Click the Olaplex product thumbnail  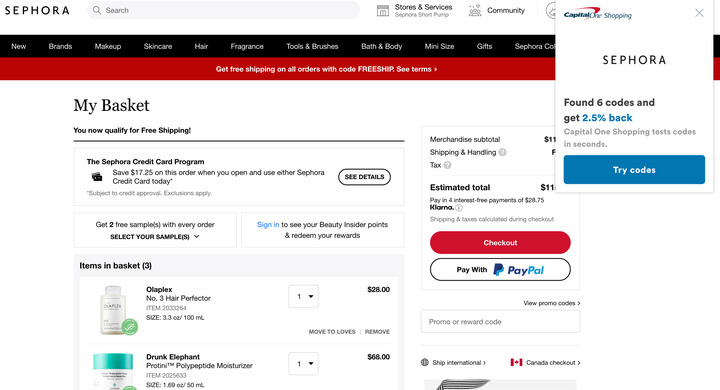(x=113, y=310)
